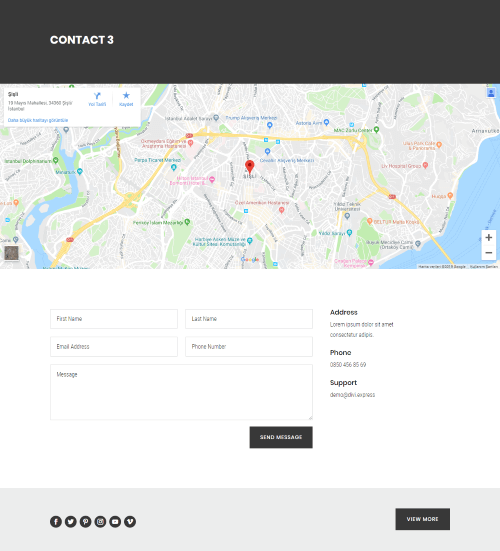Focus the Phone Number field
The height and width of the screenshot is (551, 500).
click(x=249, y=346)
